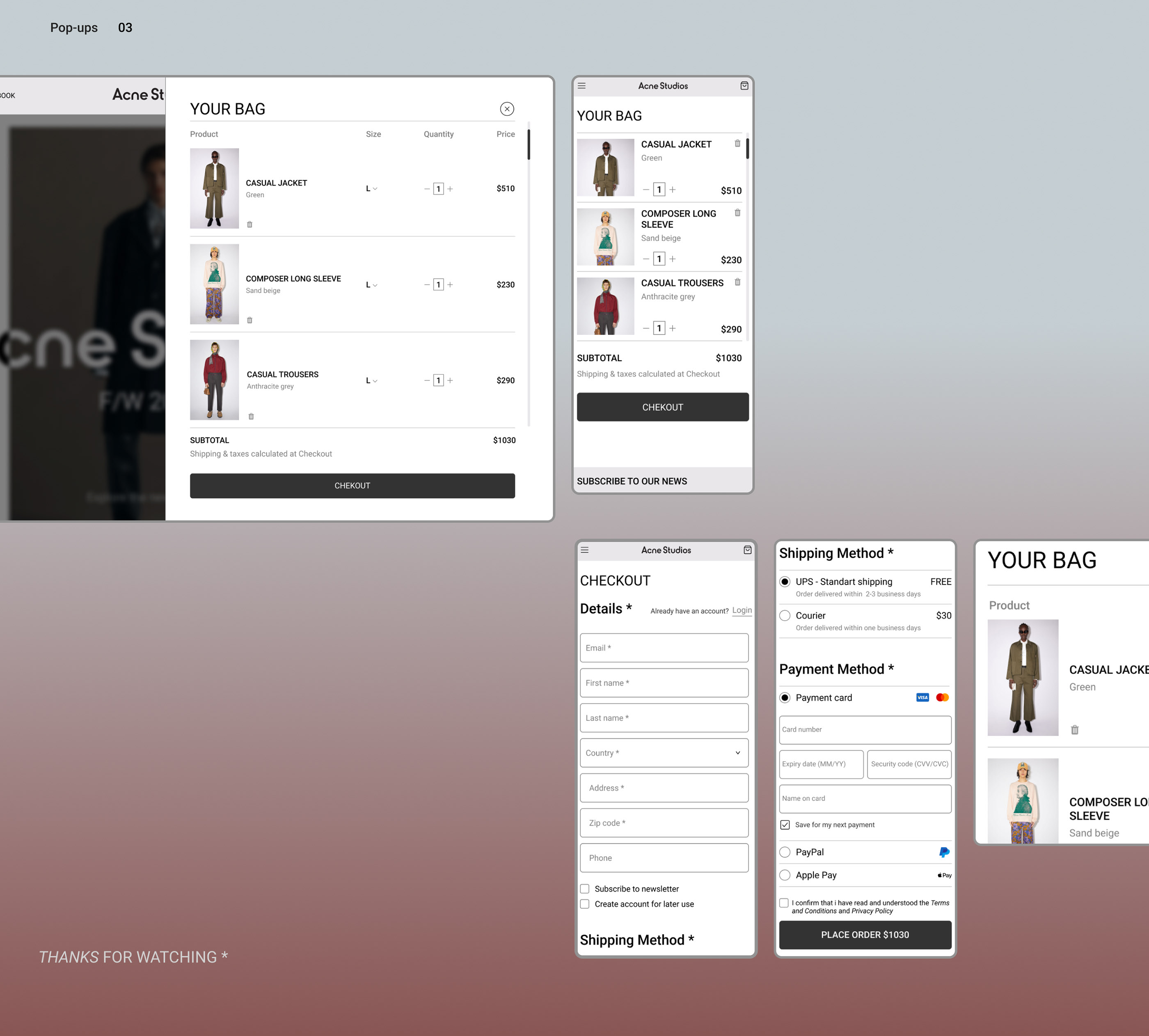
Task: Click the CHECKOUT button in the desktop bag popup
Action: (352, 486)
